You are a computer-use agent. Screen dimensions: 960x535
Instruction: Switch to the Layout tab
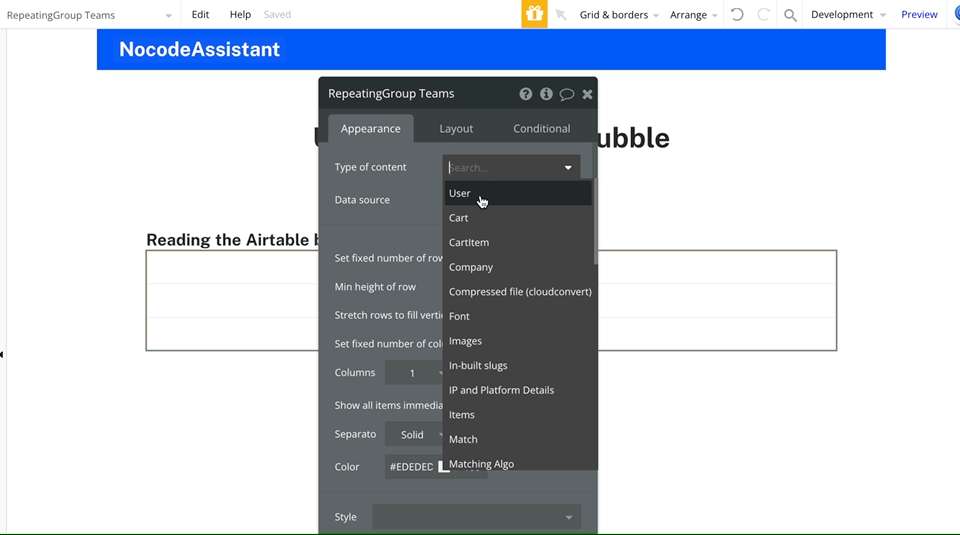pyautogui.click(x=456, y=129)
